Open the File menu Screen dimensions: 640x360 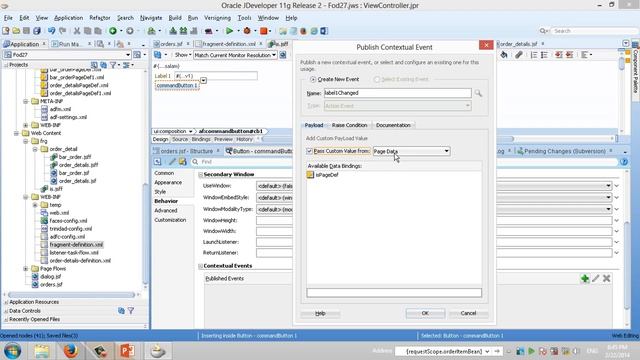coord(8,18)
